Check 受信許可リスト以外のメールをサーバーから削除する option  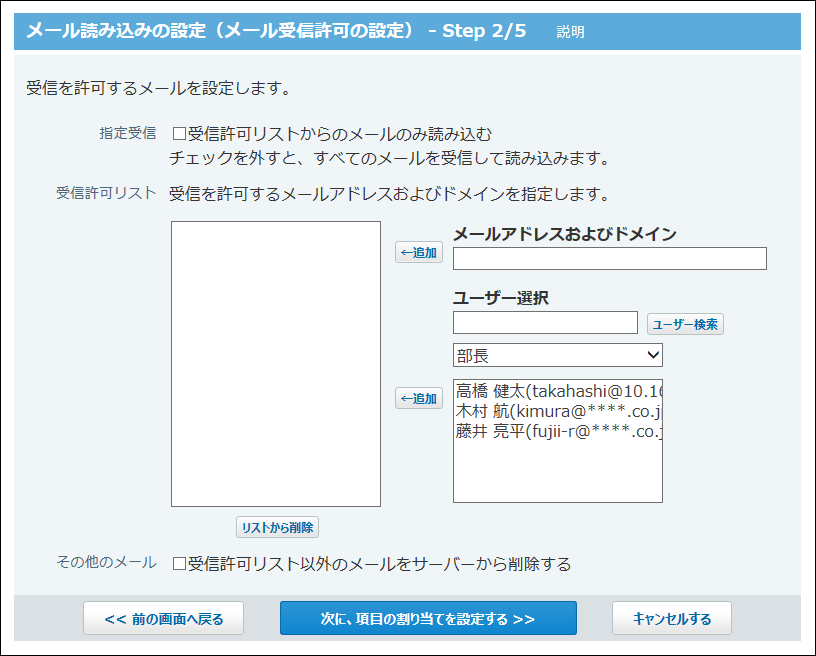pos(180,564)
